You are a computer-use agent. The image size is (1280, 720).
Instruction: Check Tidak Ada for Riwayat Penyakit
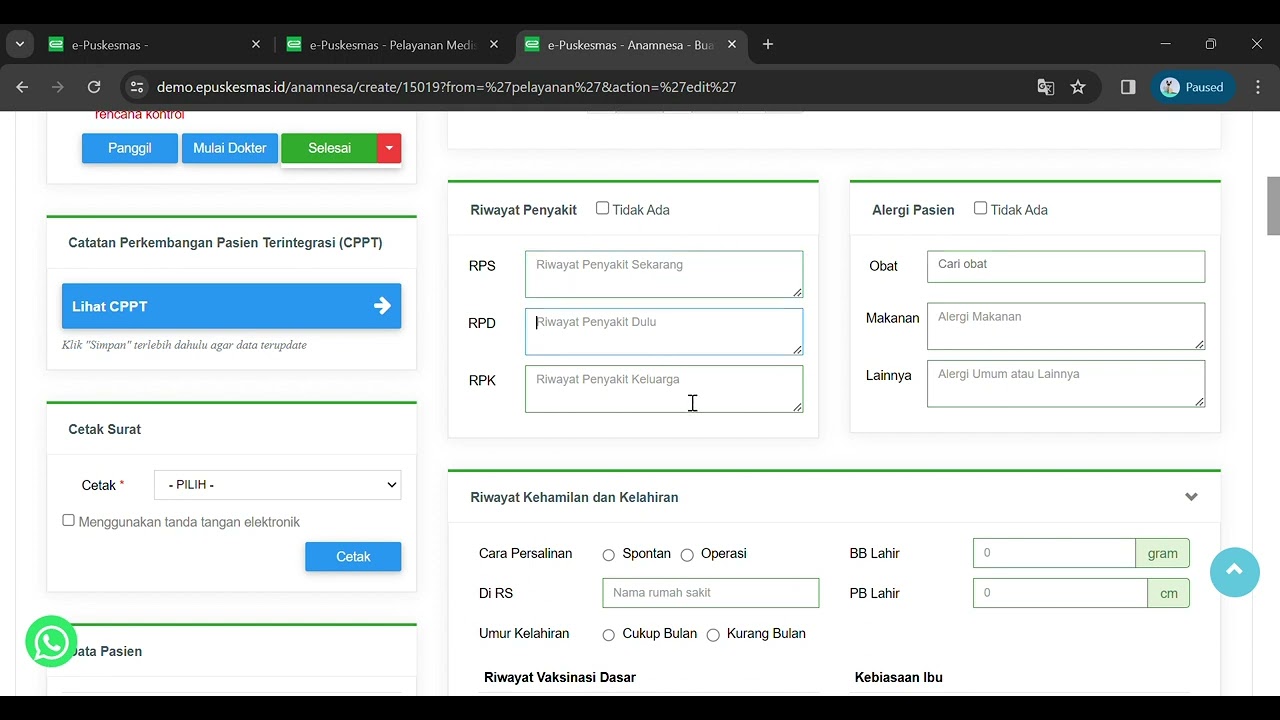602,208
